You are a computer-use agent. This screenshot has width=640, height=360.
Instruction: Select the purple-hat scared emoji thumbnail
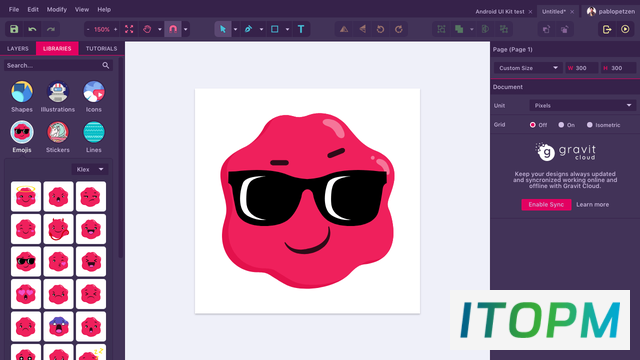tap(58, 327)
